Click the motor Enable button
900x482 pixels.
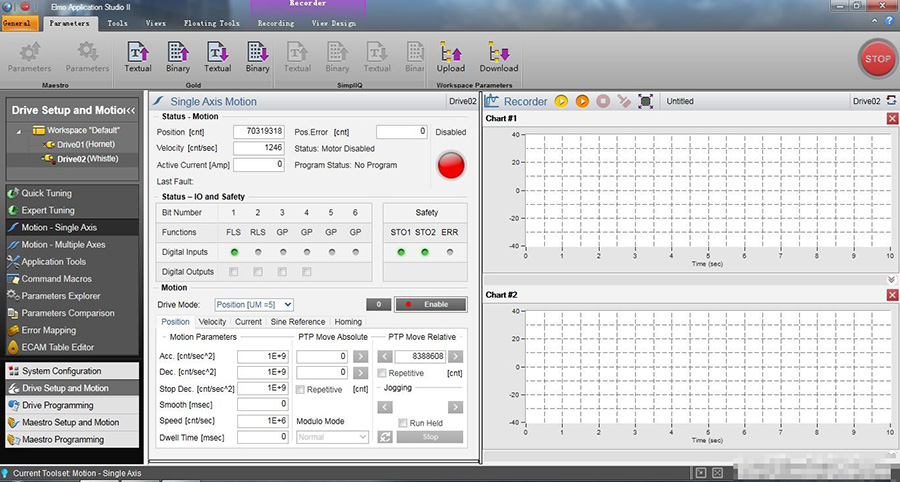tap(430, 304)
